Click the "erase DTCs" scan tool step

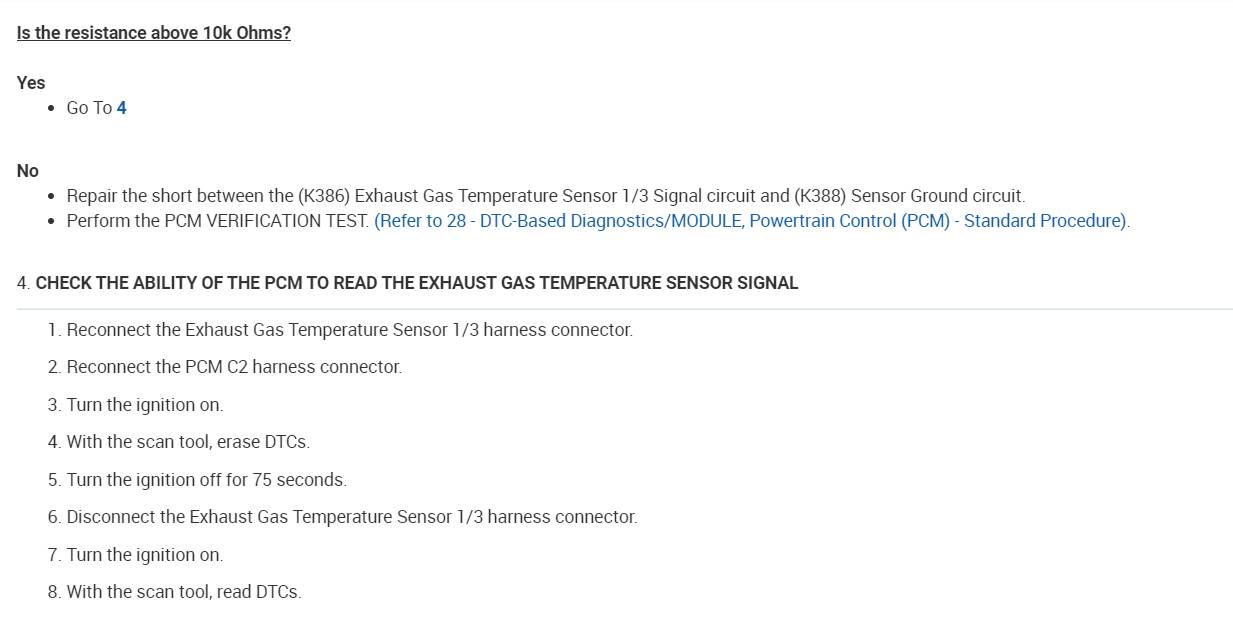point(188,442)
